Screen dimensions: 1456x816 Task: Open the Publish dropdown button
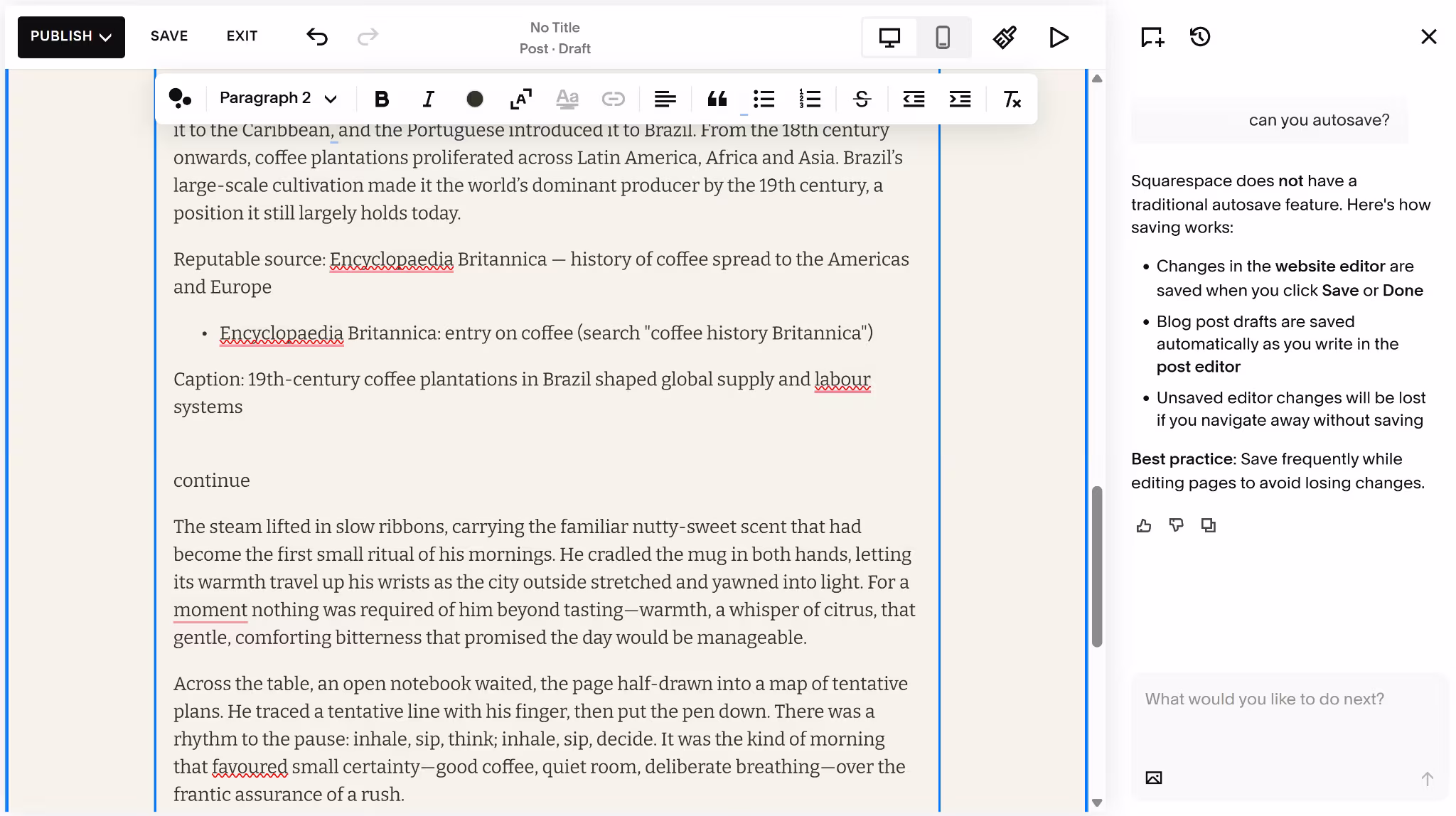coord(71,37)
